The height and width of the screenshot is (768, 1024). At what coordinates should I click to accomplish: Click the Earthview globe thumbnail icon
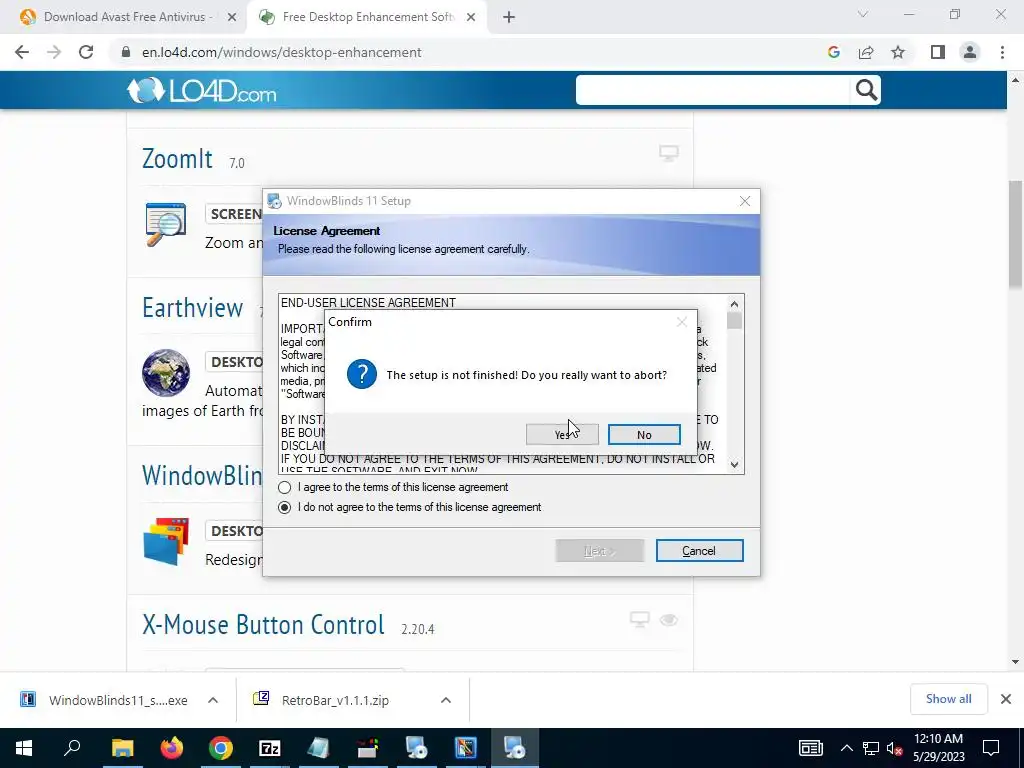pyautogui.click(x=166, y=373)
